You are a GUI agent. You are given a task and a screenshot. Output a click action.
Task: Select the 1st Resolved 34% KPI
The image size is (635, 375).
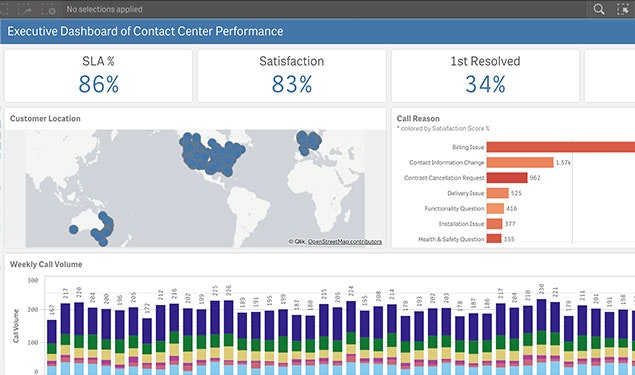tap(485, 76)
